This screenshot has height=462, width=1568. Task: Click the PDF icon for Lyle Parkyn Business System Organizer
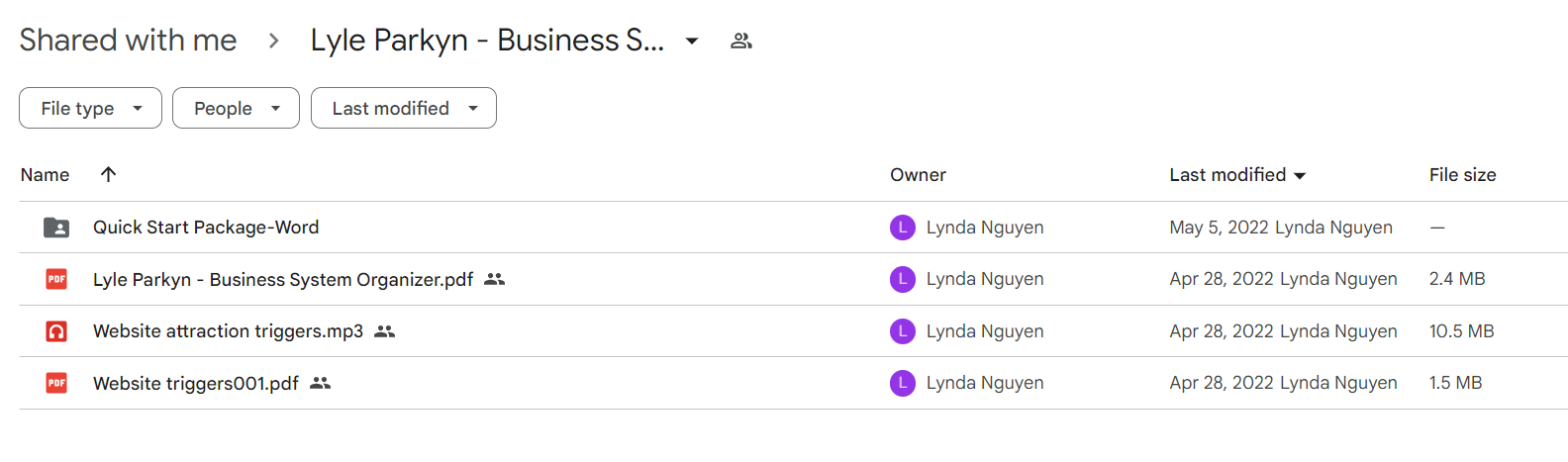tap(56, 279)
